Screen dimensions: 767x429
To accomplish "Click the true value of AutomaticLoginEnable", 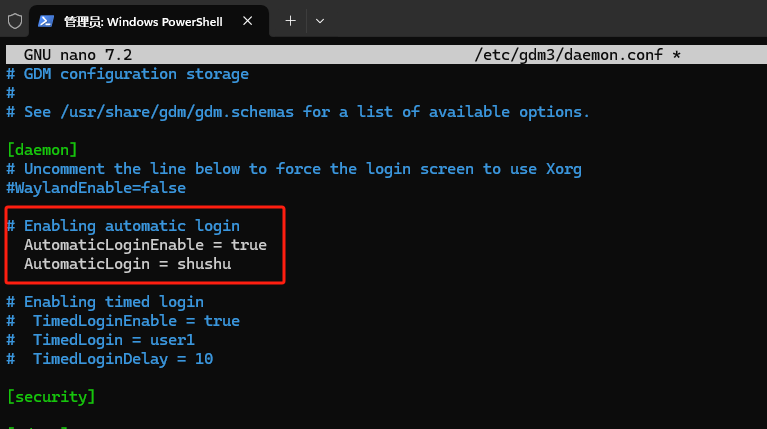I will pyautogui.click(x=248, y=245).
